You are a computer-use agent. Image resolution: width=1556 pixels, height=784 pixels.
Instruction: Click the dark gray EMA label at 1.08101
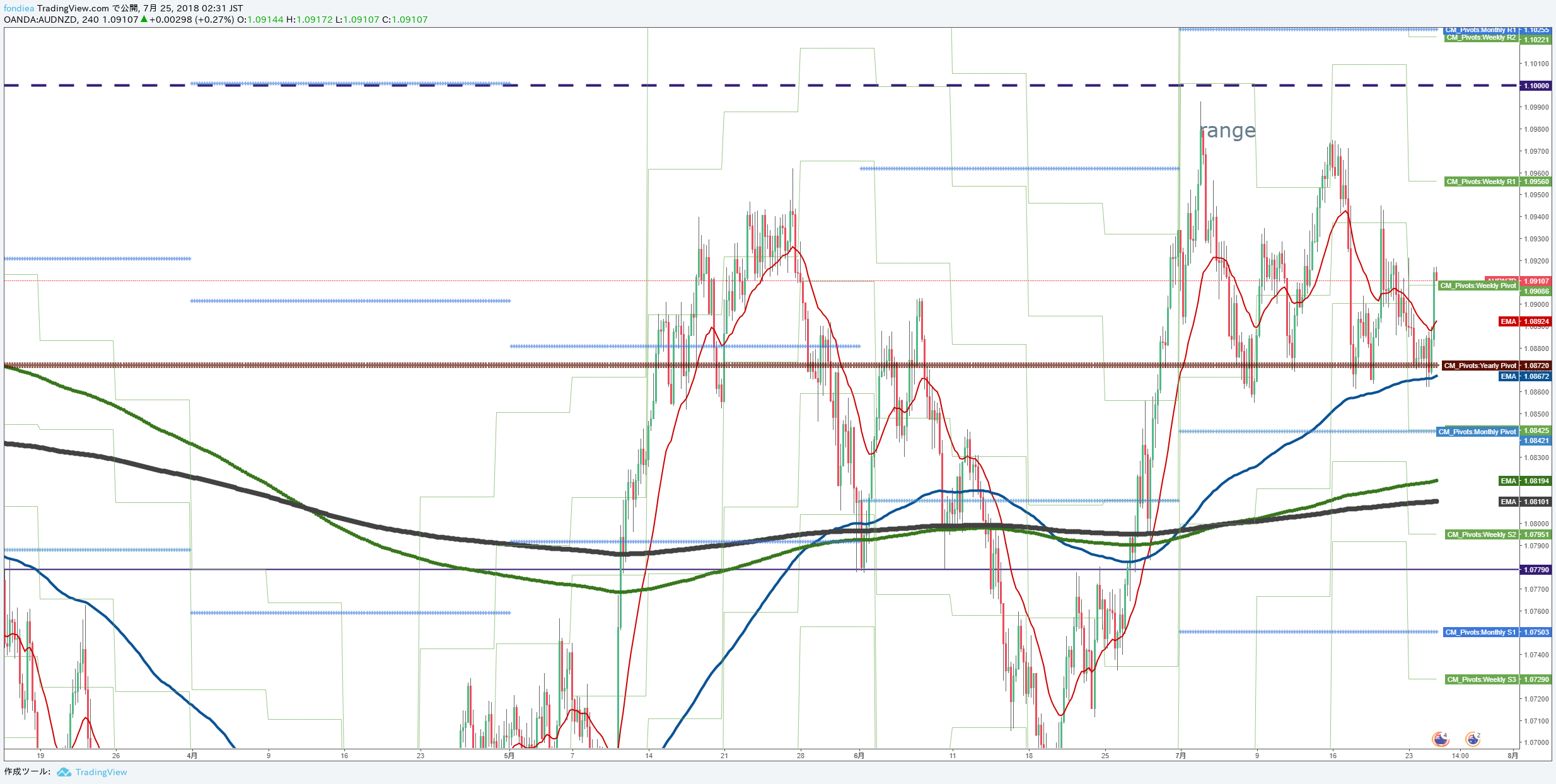point(1508,502)
